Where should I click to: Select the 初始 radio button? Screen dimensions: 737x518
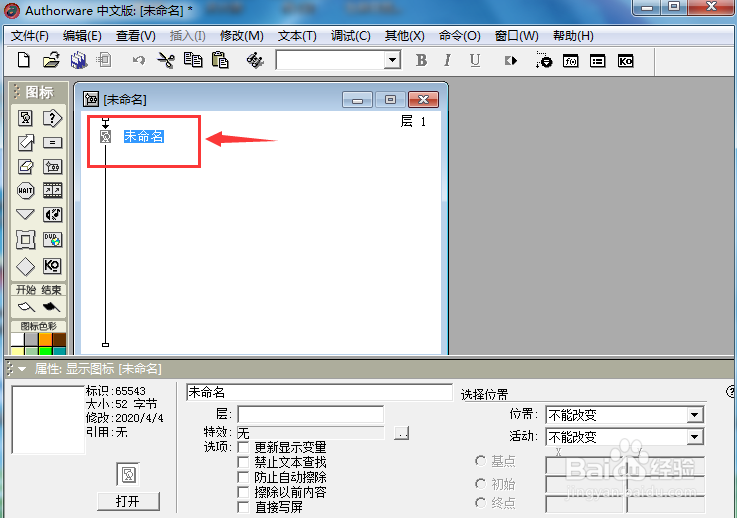pos(480,483)
